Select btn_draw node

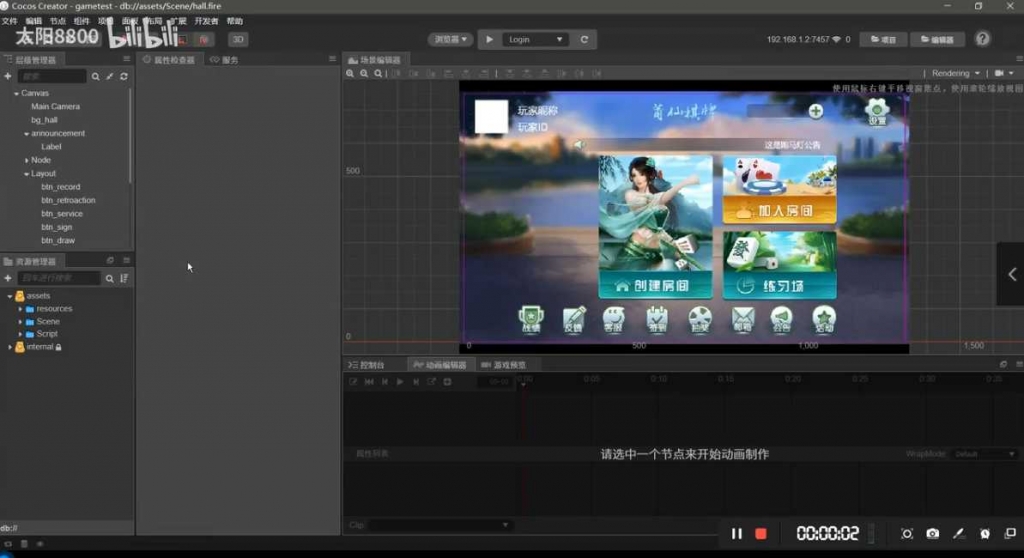coord(58,240)
